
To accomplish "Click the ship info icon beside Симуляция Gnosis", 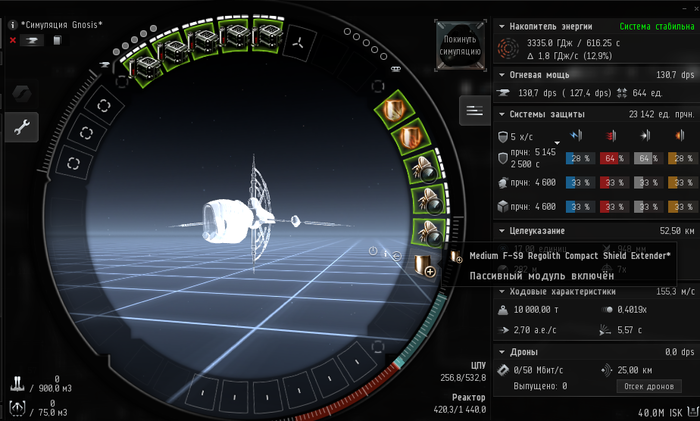I will pos(12,23).
